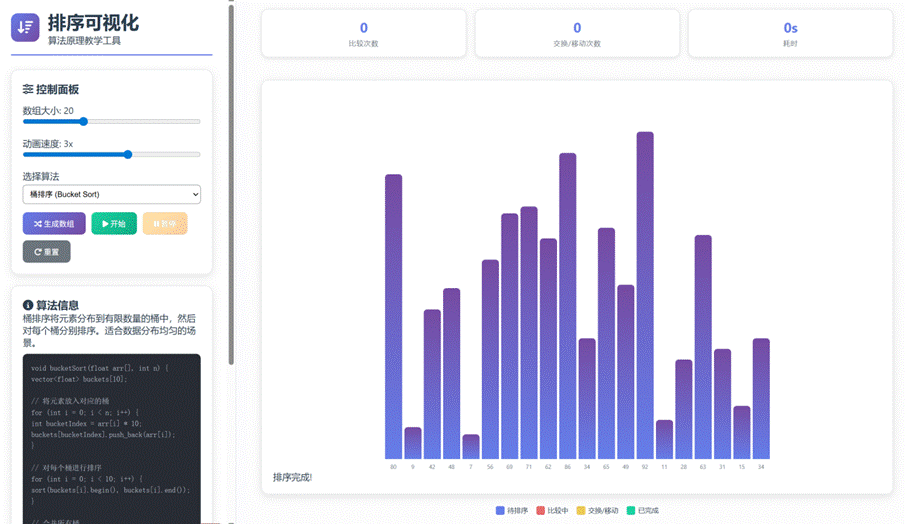Image resolution: width=906 pixels, height=524 pixels.
Task: Click the blue 待排序 legend swatch
Action: coord(500,511)
